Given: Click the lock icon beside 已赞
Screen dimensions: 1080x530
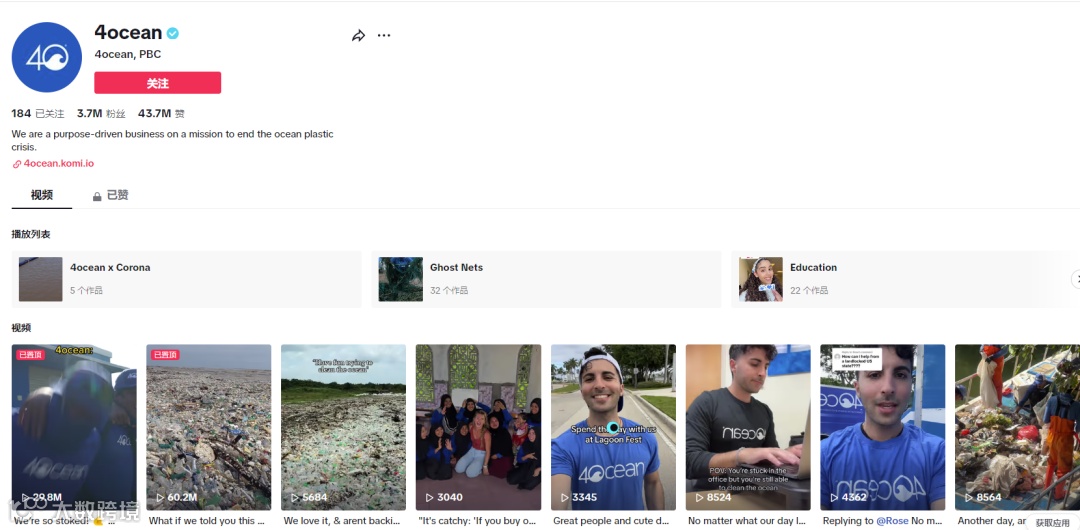Looking at the screenshot, I should [x=97, y=196].
